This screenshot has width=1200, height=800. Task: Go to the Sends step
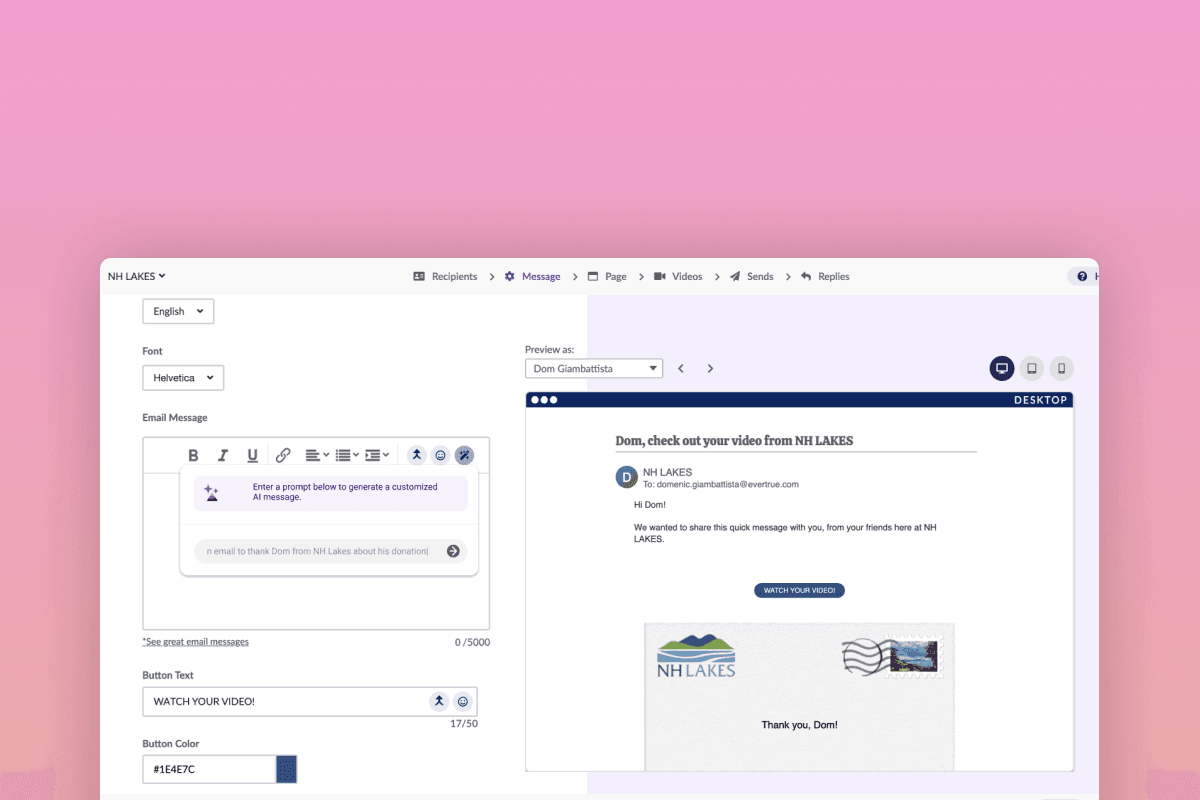tap(751, 276)
